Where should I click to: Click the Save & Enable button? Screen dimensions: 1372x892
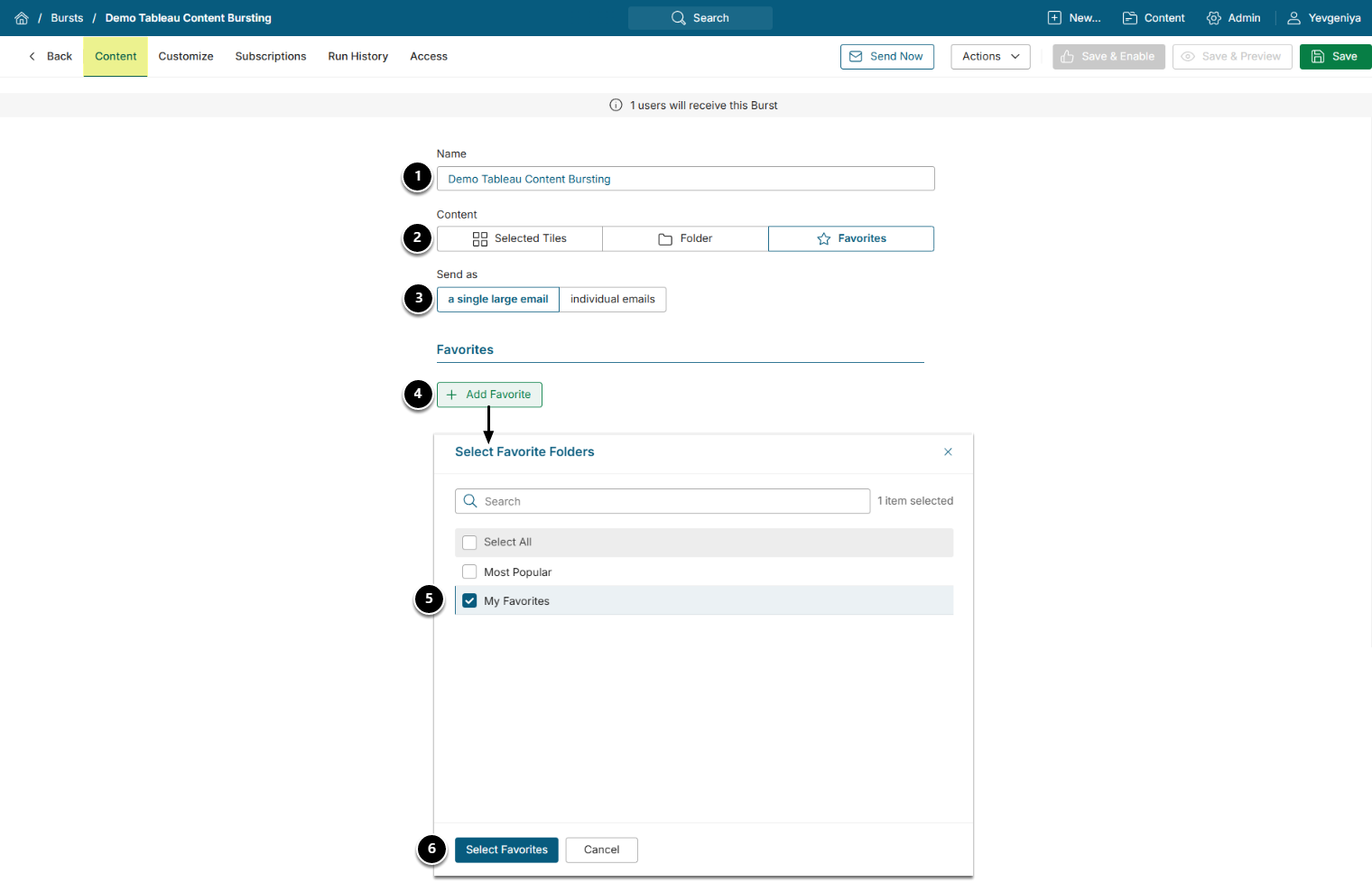click(x=1108, y=56)
